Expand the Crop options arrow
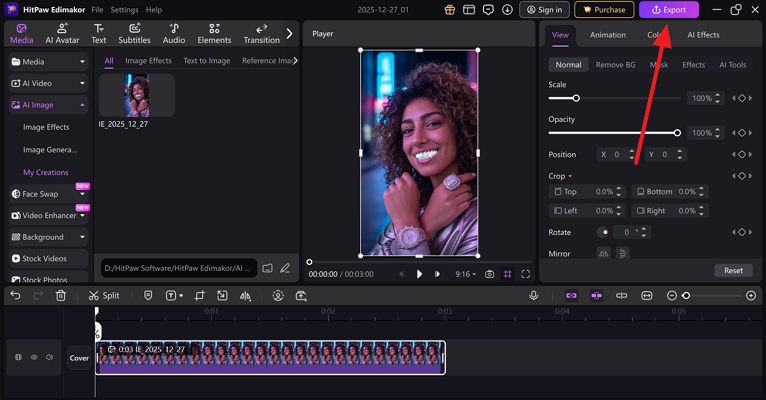The image size is (766, 400). (570, 176)
